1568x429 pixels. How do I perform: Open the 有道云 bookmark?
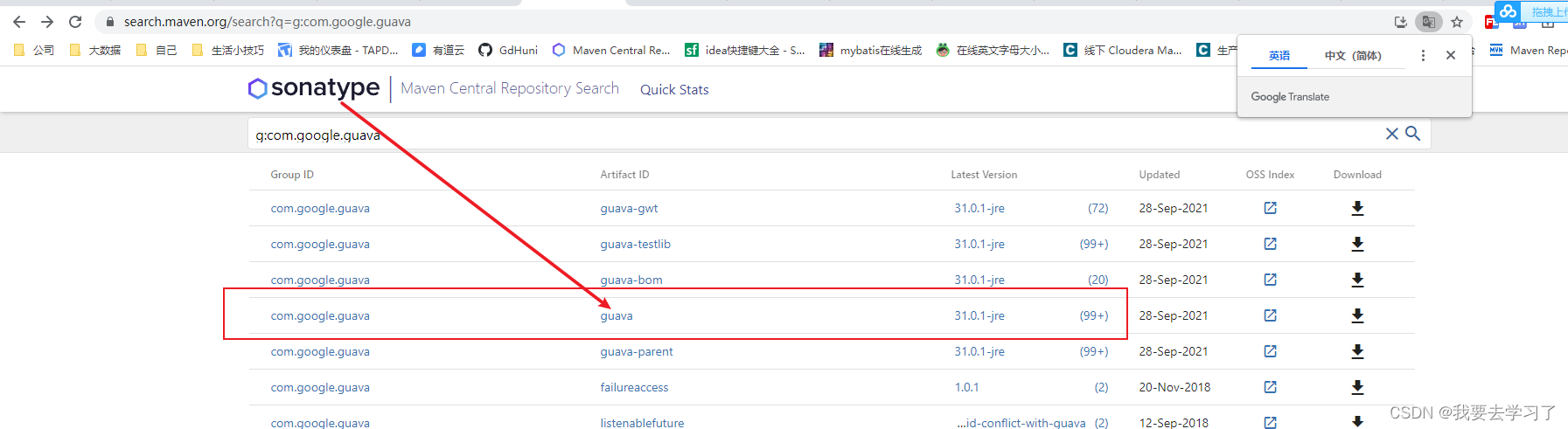click(x=438, y=50)
